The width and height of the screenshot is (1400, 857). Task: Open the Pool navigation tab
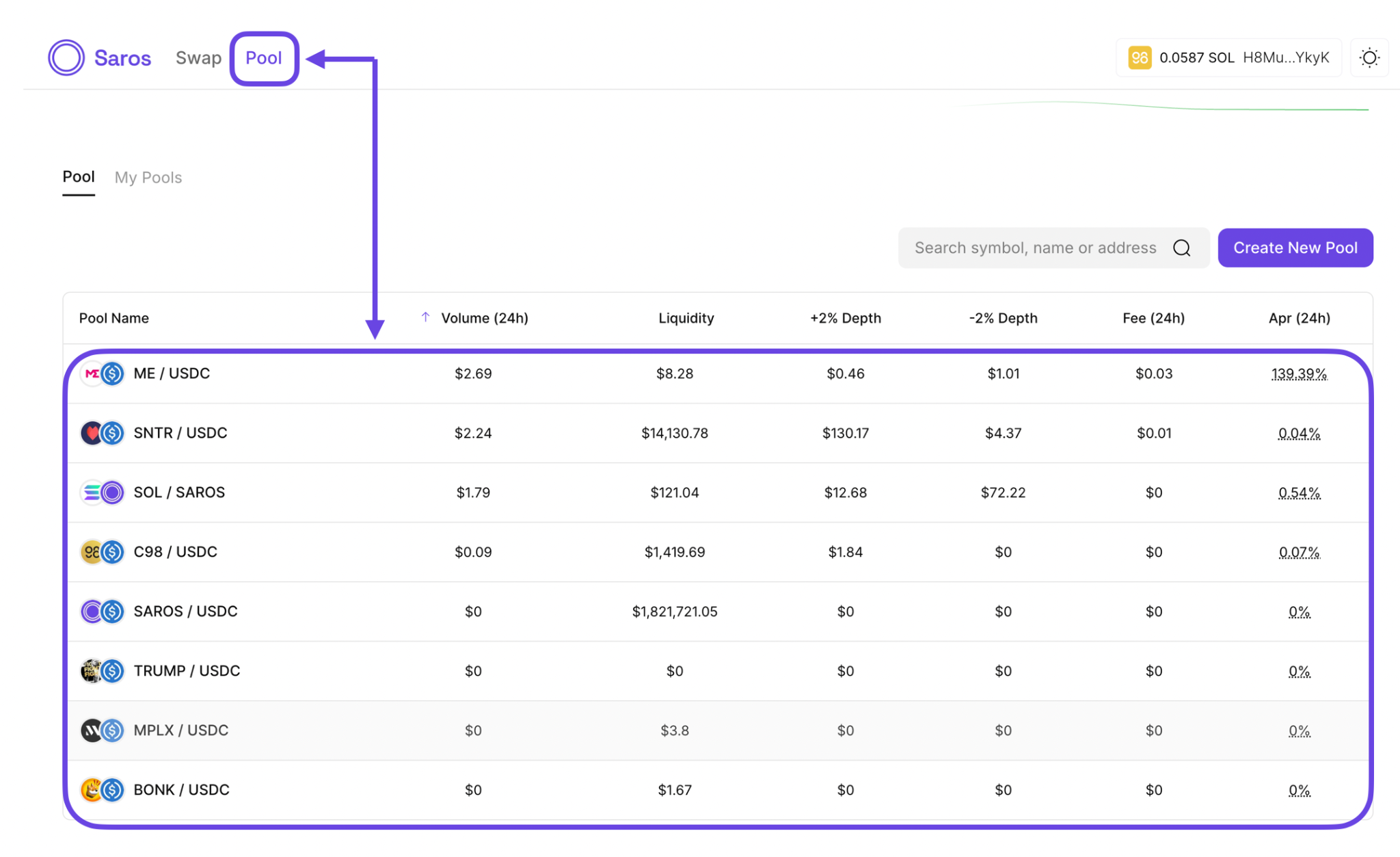[x=264, y=58]
